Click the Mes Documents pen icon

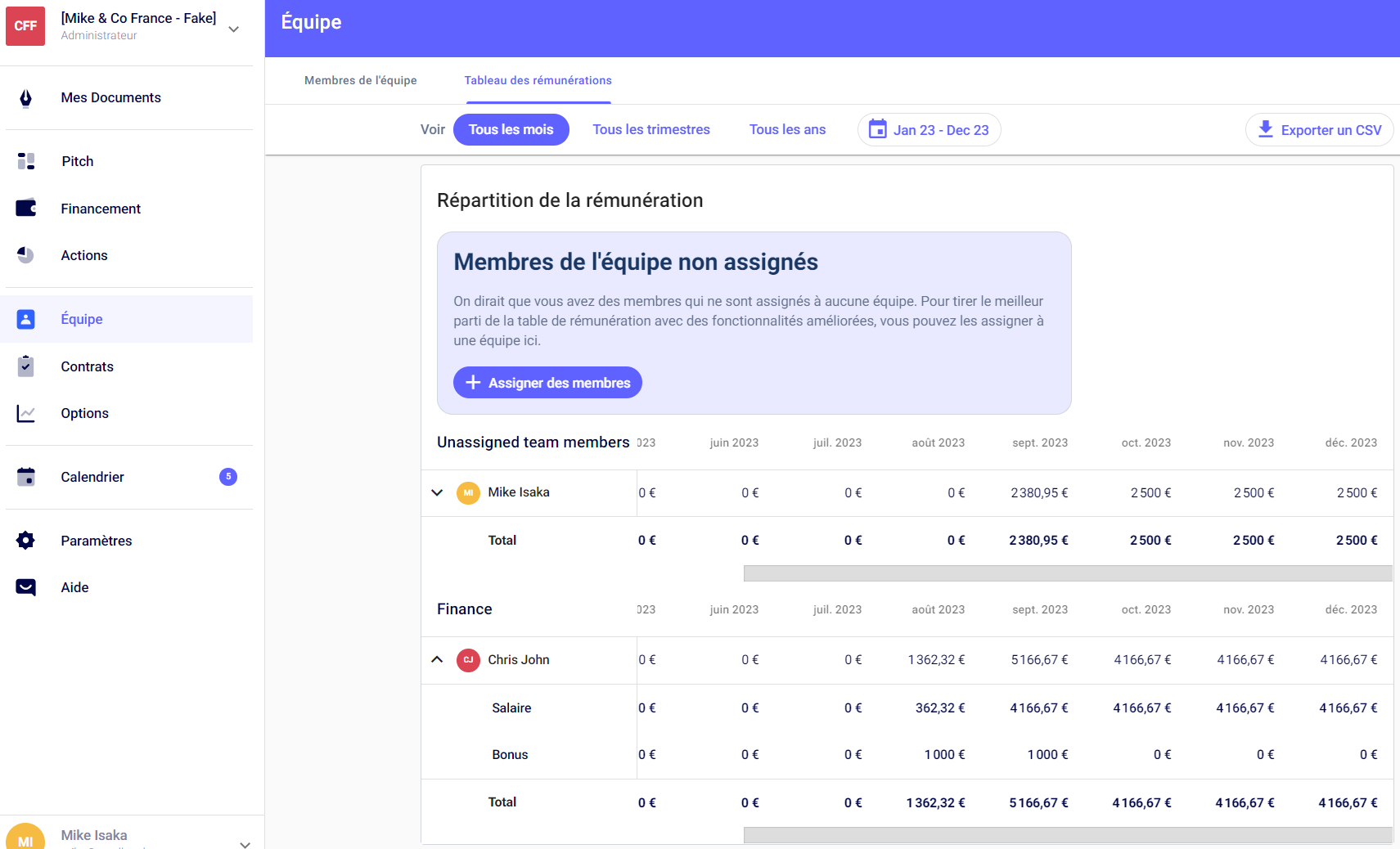click(26, 98)
